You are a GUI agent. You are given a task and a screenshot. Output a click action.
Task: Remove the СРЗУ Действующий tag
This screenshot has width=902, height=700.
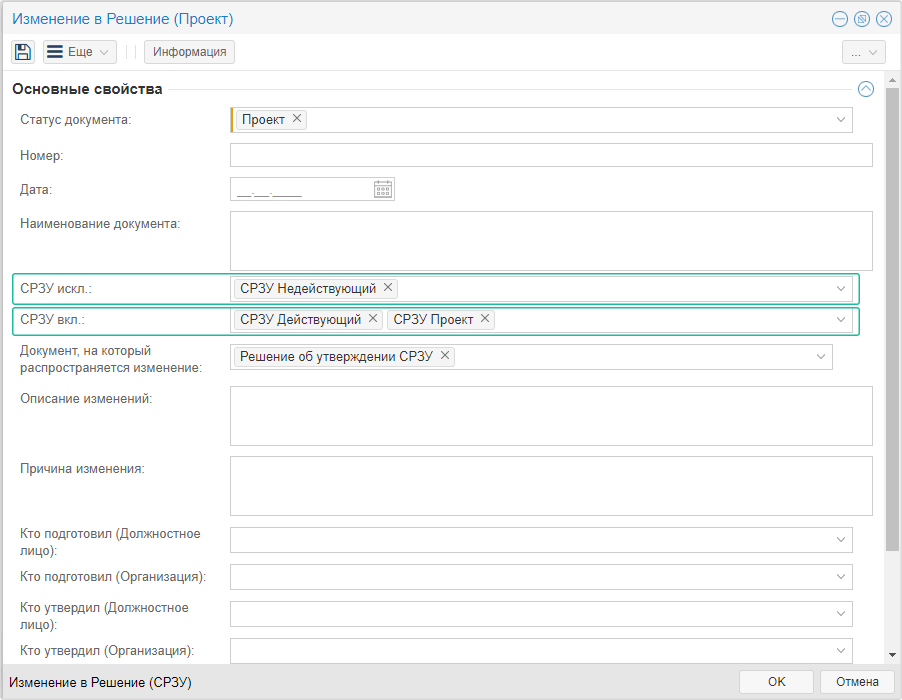click(373, 319)
